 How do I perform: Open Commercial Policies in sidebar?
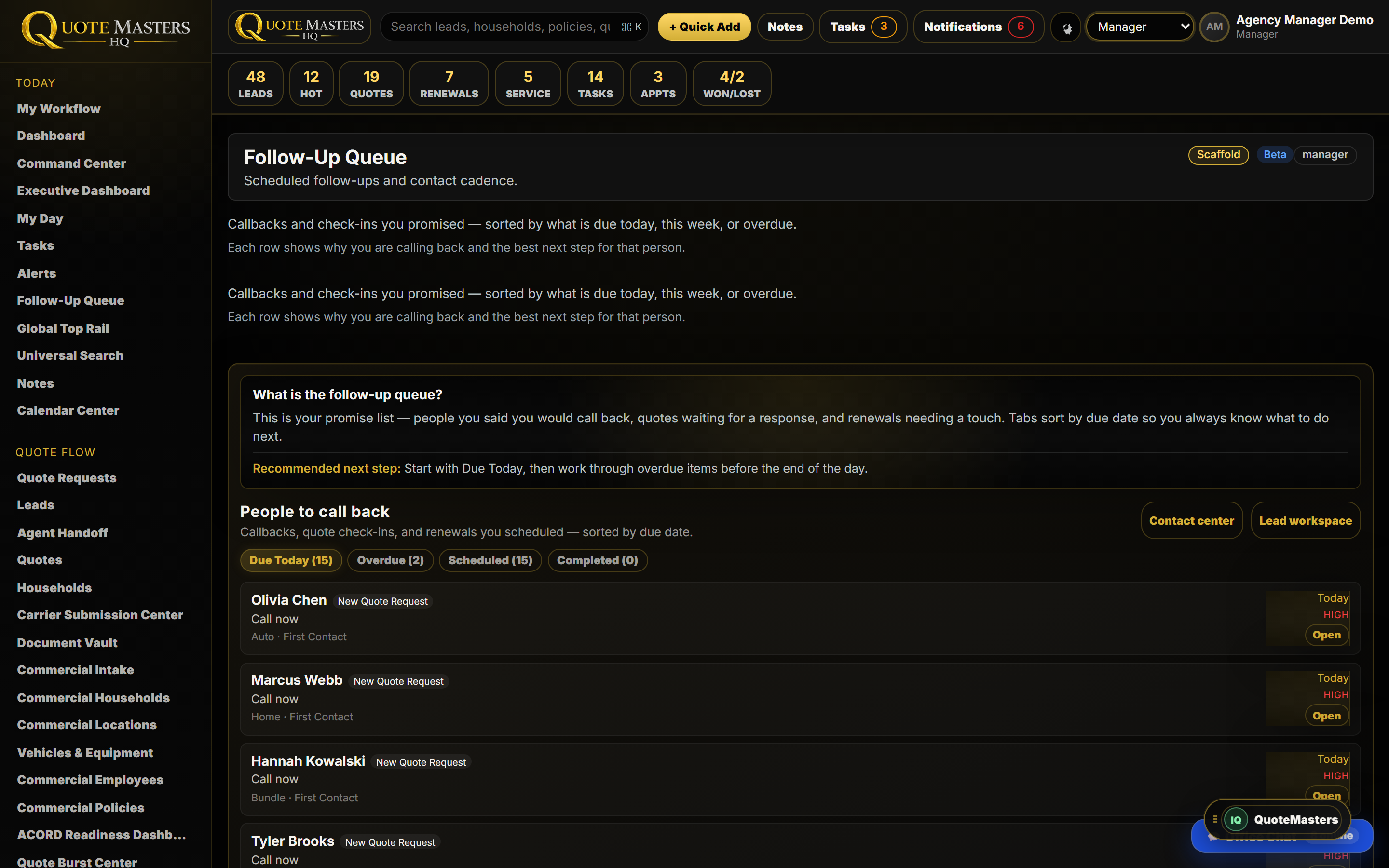81,808
